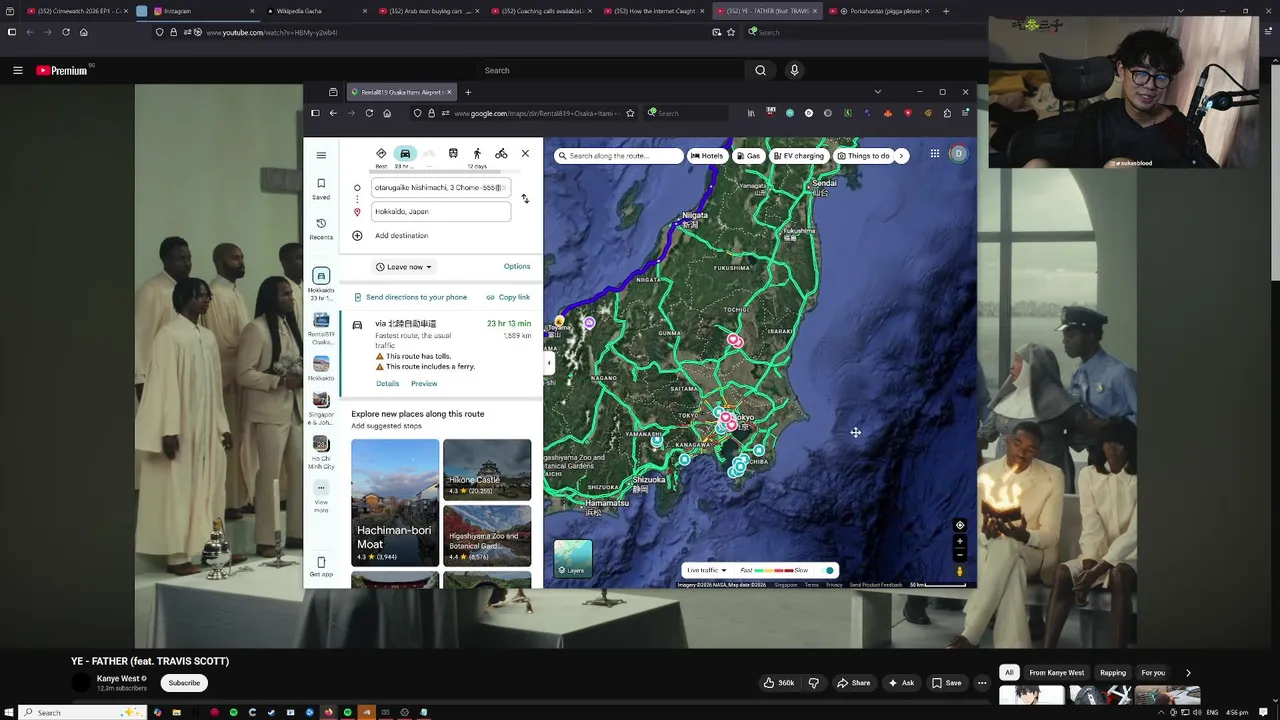Image resolution: width=1280 pixels, height=720 pixels.
Task: Open Windows Start menu
Action: [9, 712]
